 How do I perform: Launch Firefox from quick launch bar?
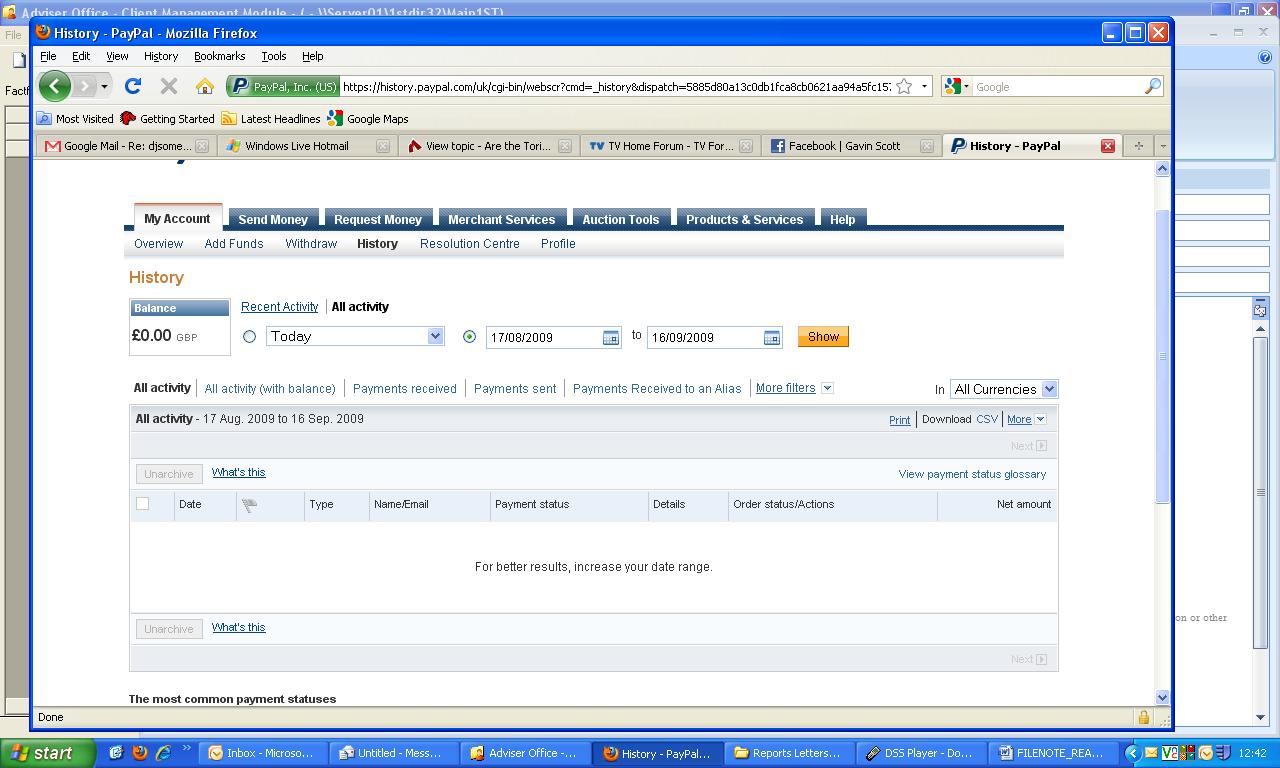139,753
